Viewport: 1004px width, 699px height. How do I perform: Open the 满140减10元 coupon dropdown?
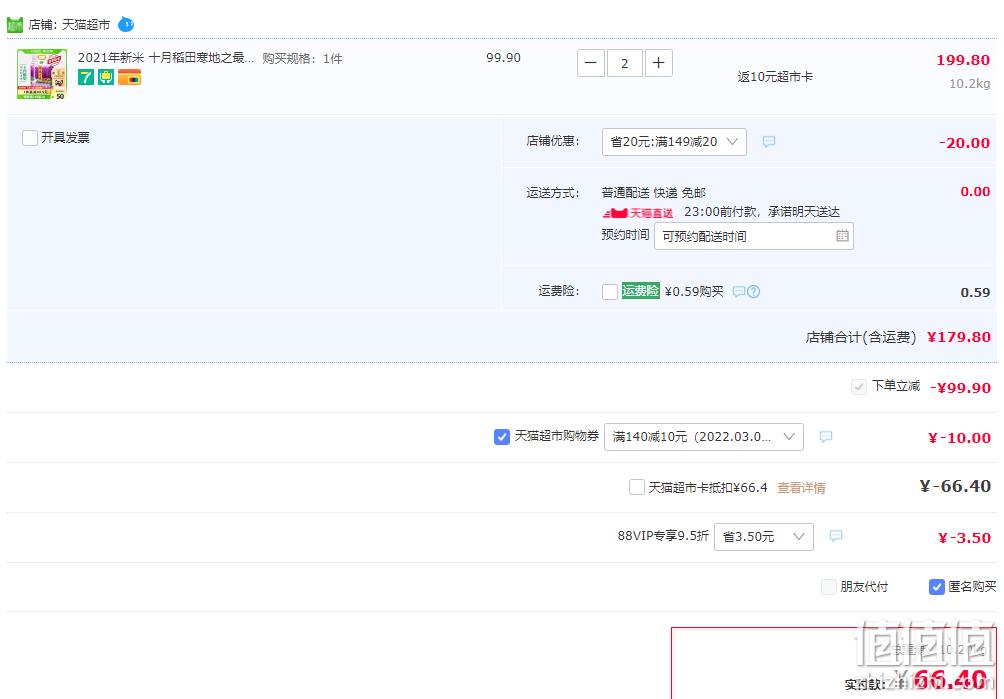[704, 437]
